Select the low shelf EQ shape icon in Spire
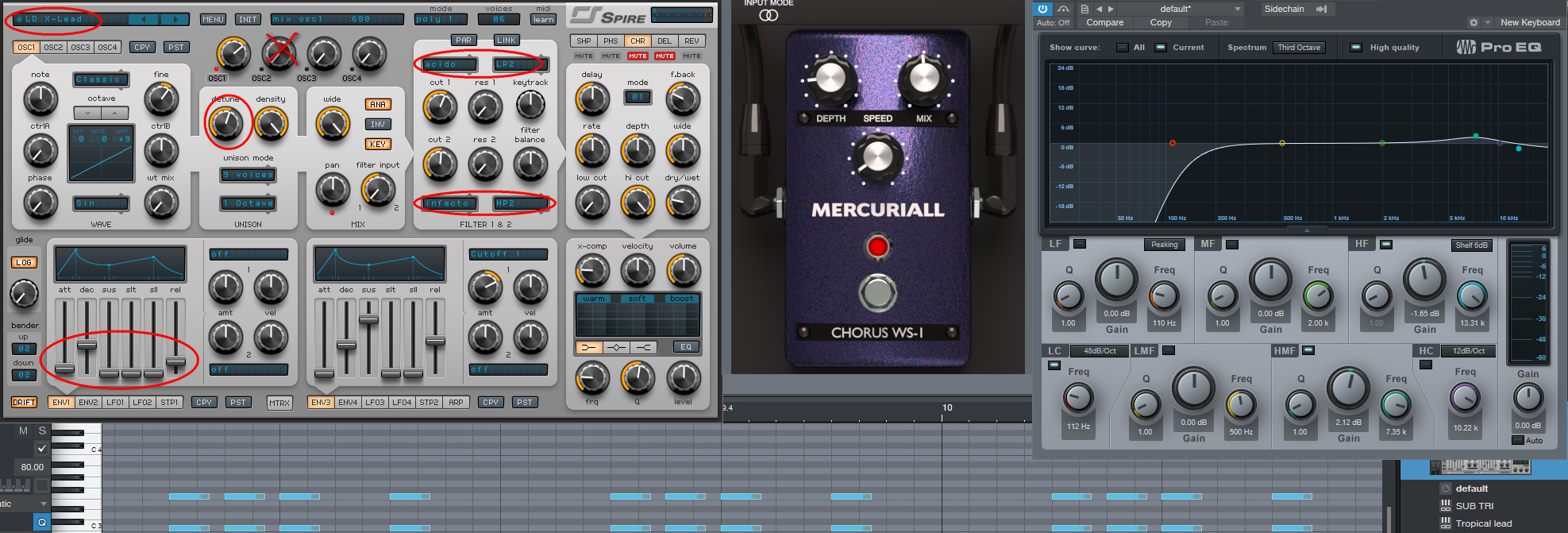Image resolution: width=1568 pixels, height=533 pixels. 588,347
